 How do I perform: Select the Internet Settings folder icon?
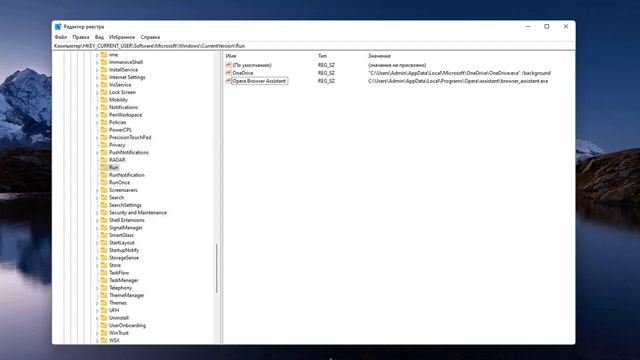tap(104, 77)
